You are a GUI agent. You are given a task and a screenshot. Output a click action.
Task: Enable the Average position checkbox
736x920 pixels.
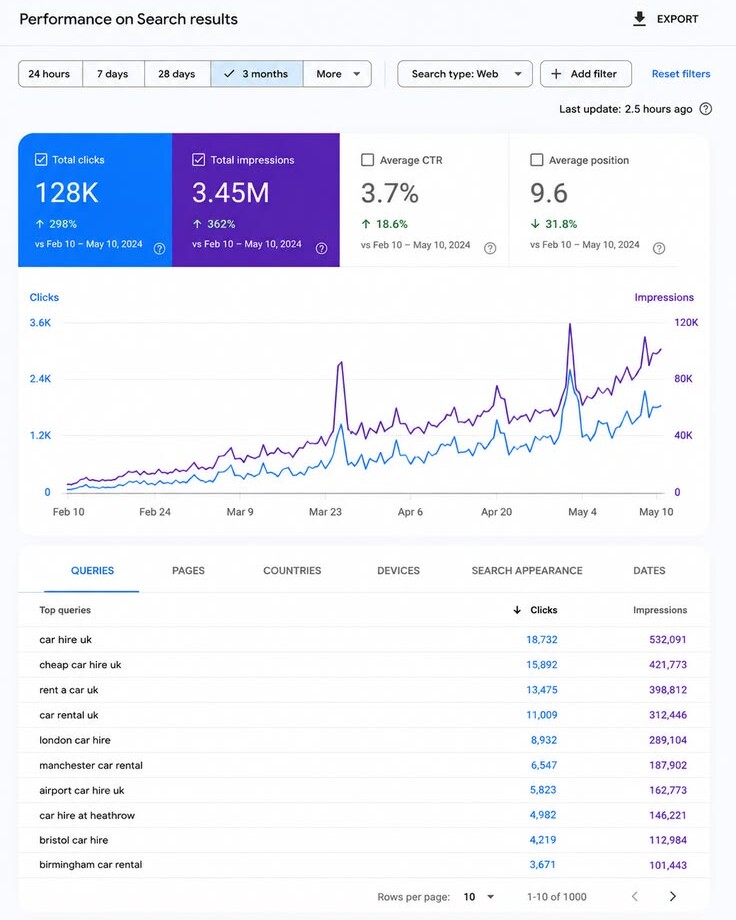pos(536,160)
